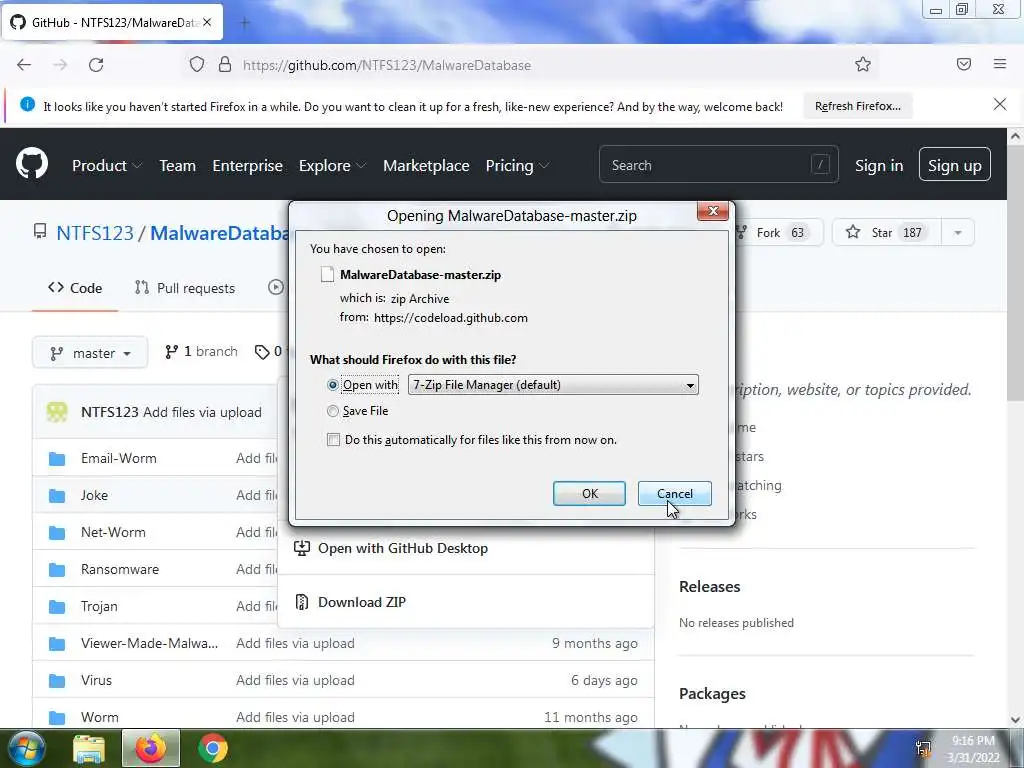Click the Refresh Firefox button
This screenshot has height=768, width=1024.
(x=857, y=106)
